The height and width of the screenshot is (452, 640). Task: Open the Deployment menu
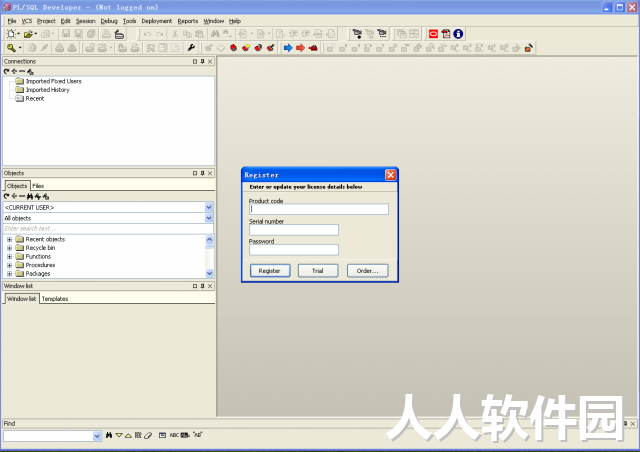157,21
